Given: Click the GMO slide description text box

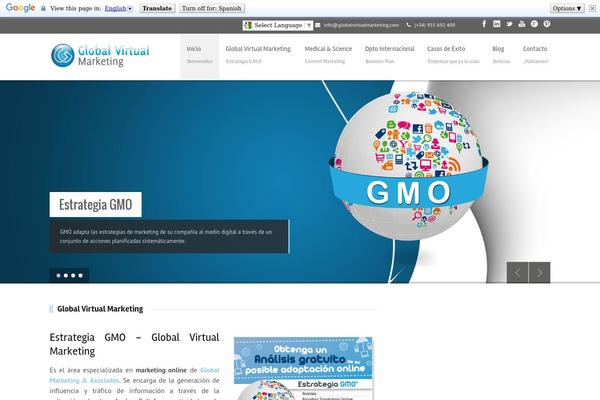Looking at the screenshot, I should point(170,236).
